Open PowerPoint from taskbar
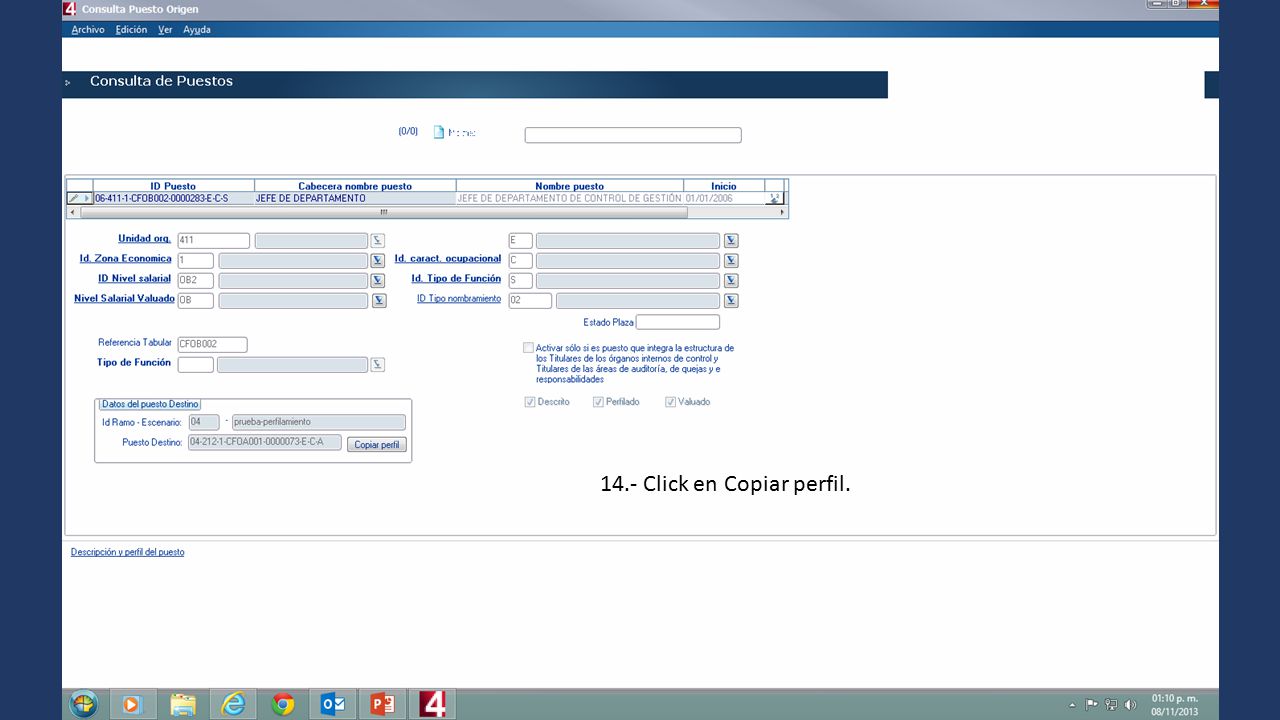 coord(383,704)
